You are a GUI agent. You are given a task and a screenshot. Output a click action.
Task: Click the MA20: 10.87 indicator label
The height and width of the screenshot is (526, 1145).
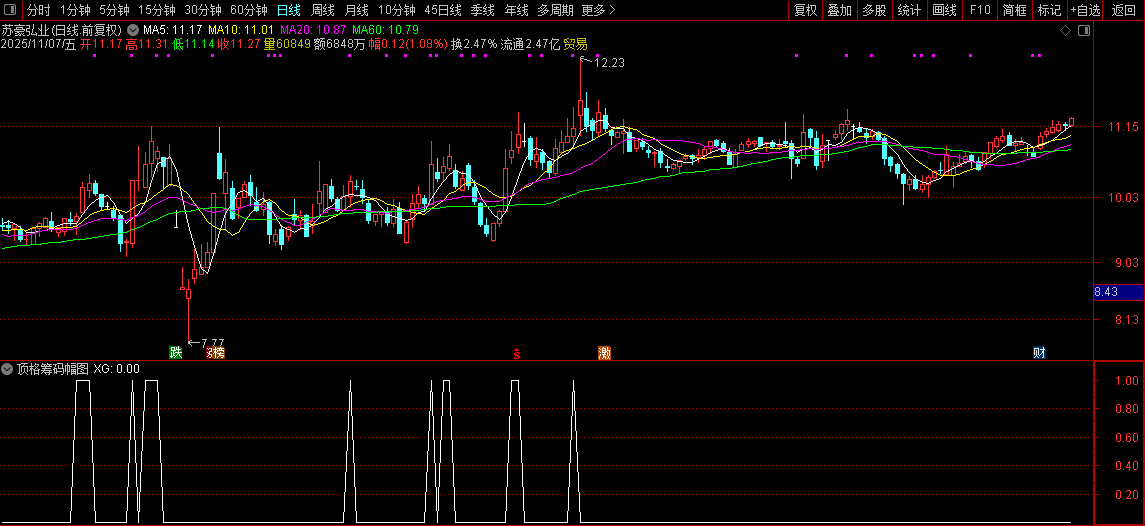click(x=313, y=31)
